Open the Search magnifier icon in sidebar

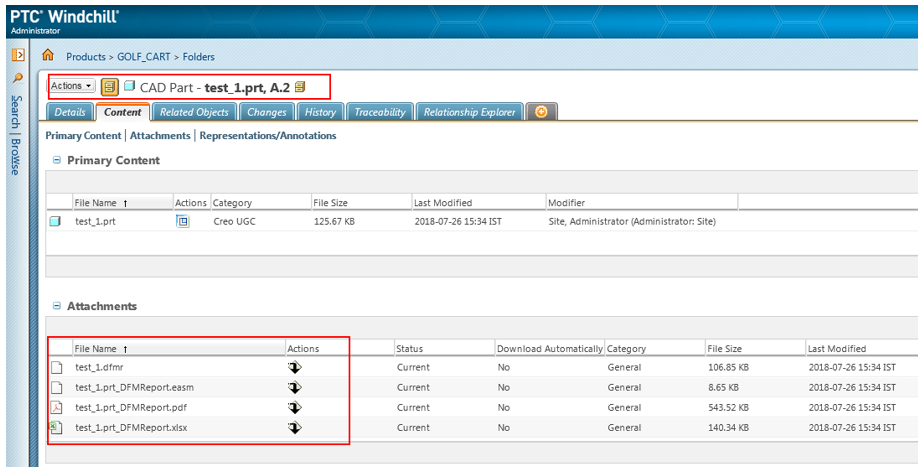18,78
